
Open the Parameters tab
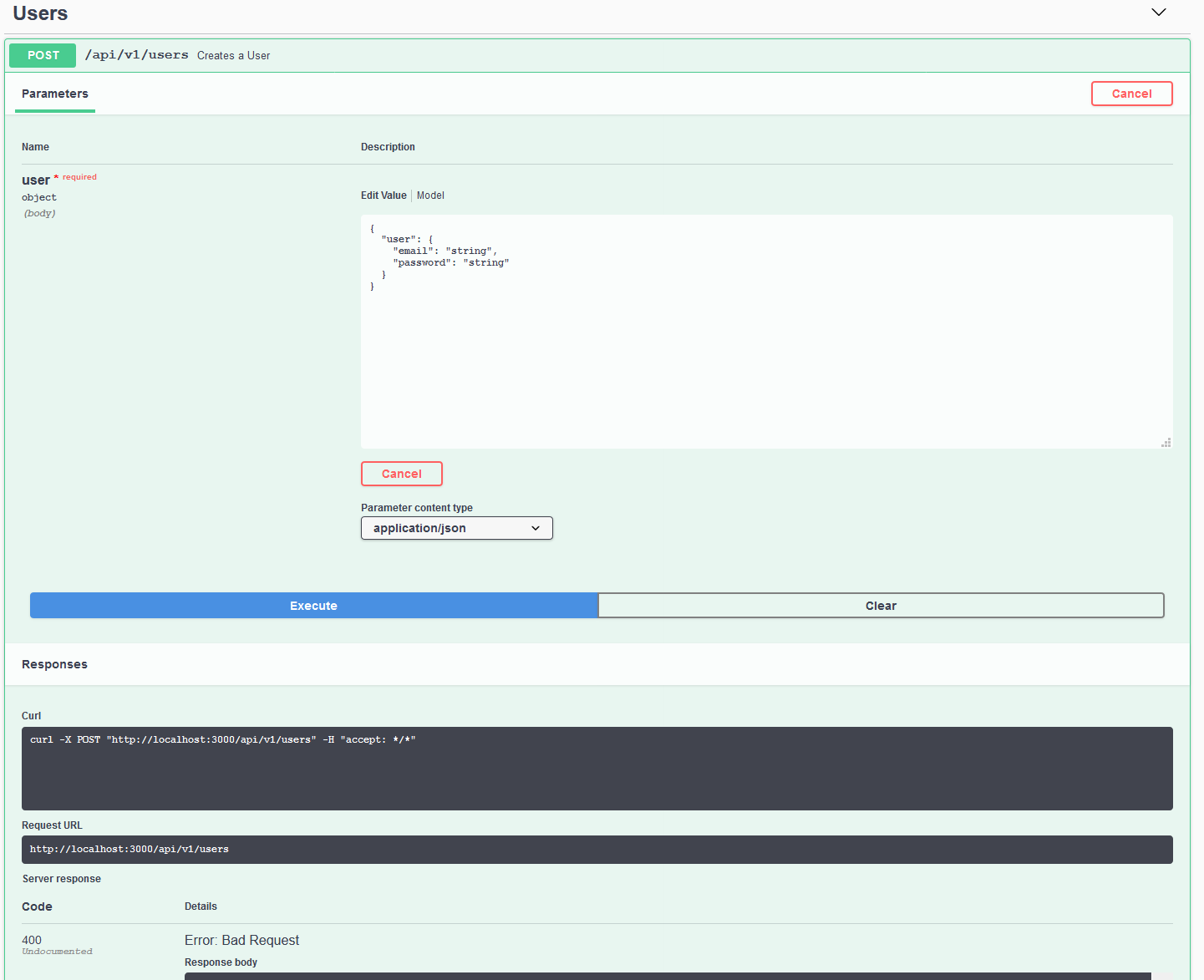(54, 94)
